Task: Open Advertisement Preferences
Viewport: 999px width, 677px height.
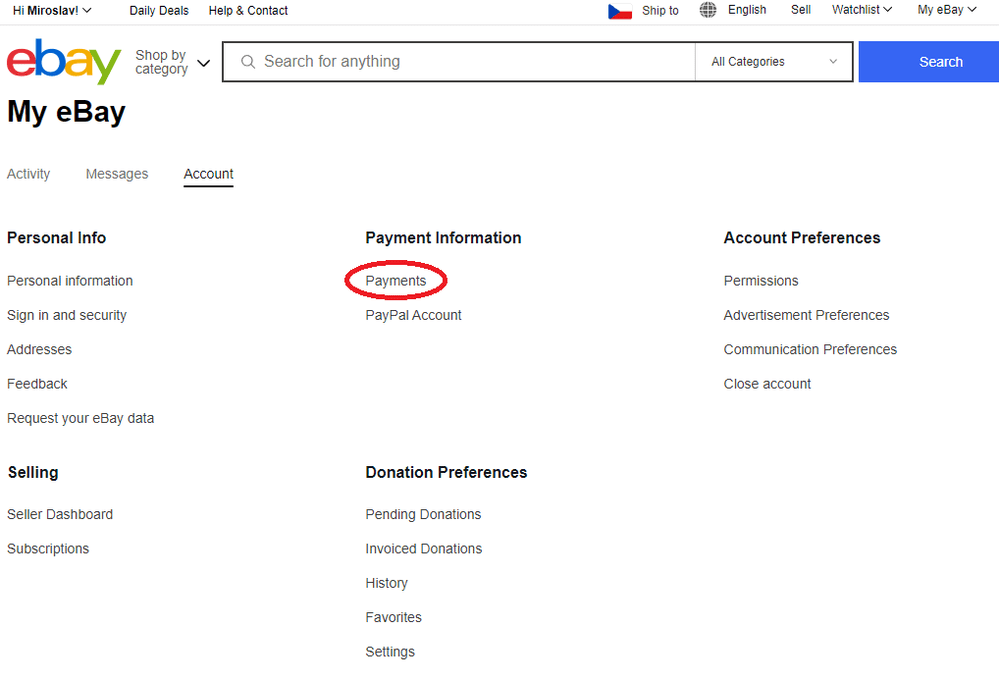Action: pyautogui.click(x=806, y=315)
